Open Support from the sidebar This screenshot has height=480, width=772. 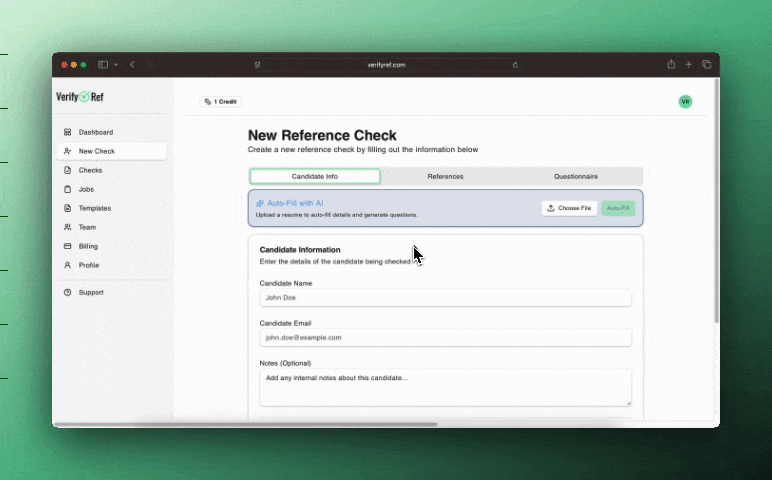tap(90, 293)
